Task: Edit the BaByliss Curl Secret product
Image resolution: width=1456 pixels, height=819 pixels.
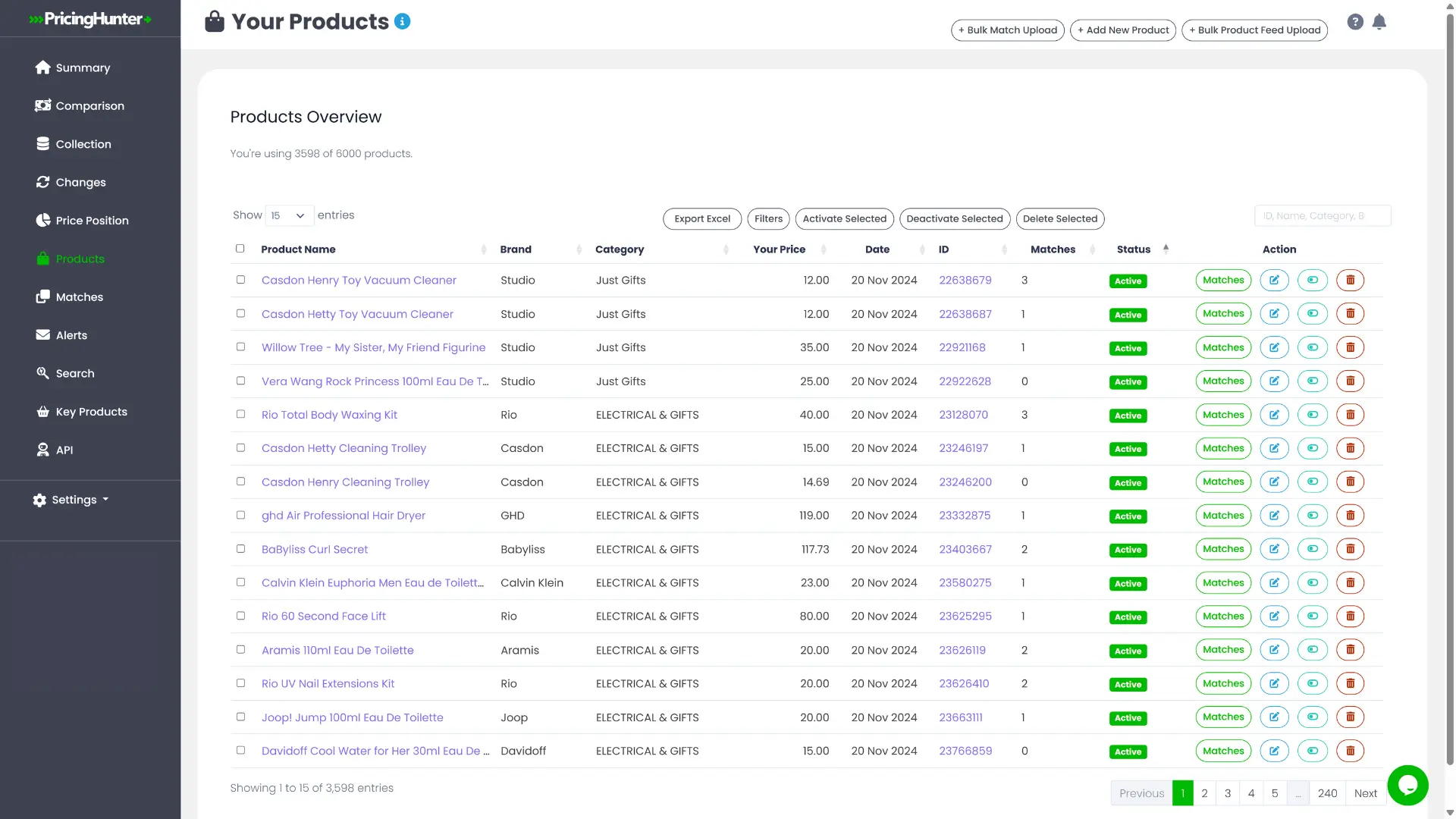Action: point(1274,549)
